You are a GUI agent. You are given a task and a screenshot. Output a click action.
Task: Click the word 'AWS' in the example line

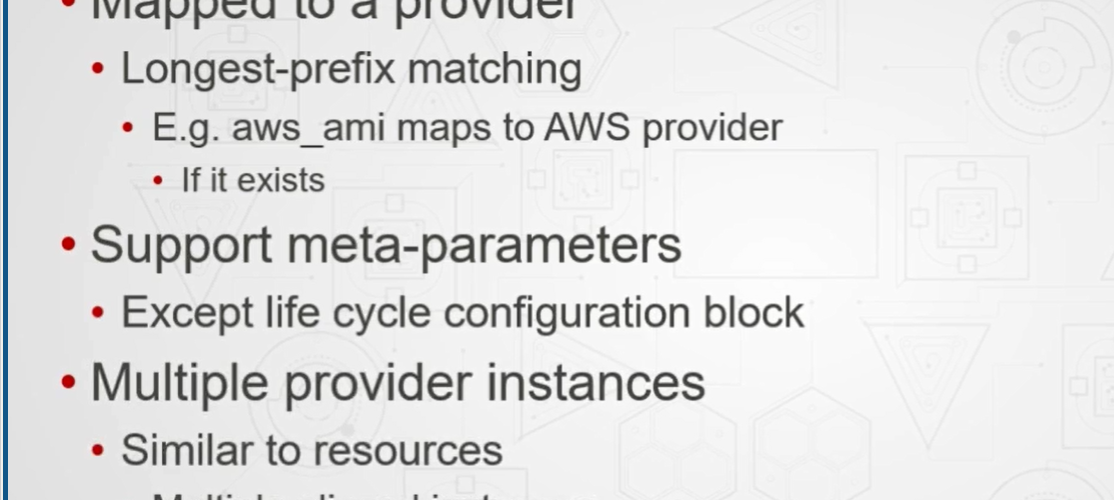[587, 128]
